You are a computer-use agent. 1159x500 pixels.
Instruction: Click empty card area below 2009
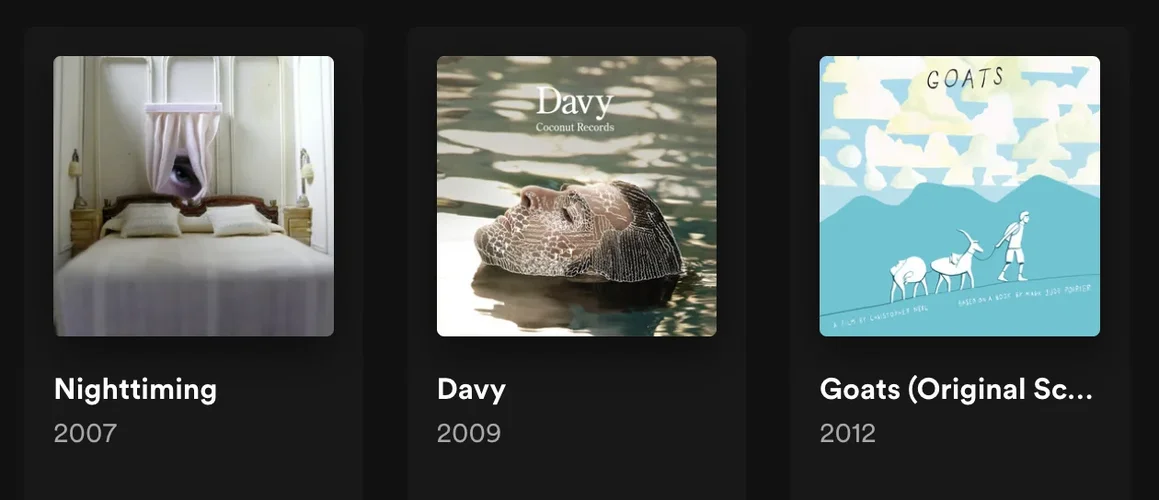coord(577,473)
